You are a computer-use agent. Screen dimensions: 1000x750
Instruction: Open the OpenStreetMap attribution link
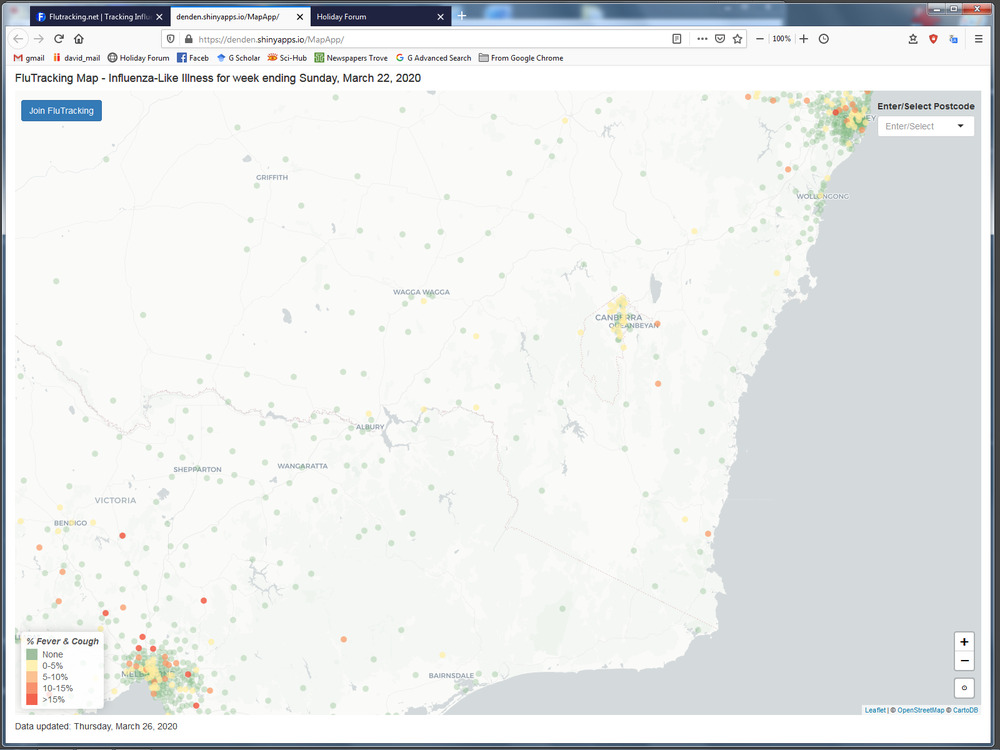click(920, 710)
